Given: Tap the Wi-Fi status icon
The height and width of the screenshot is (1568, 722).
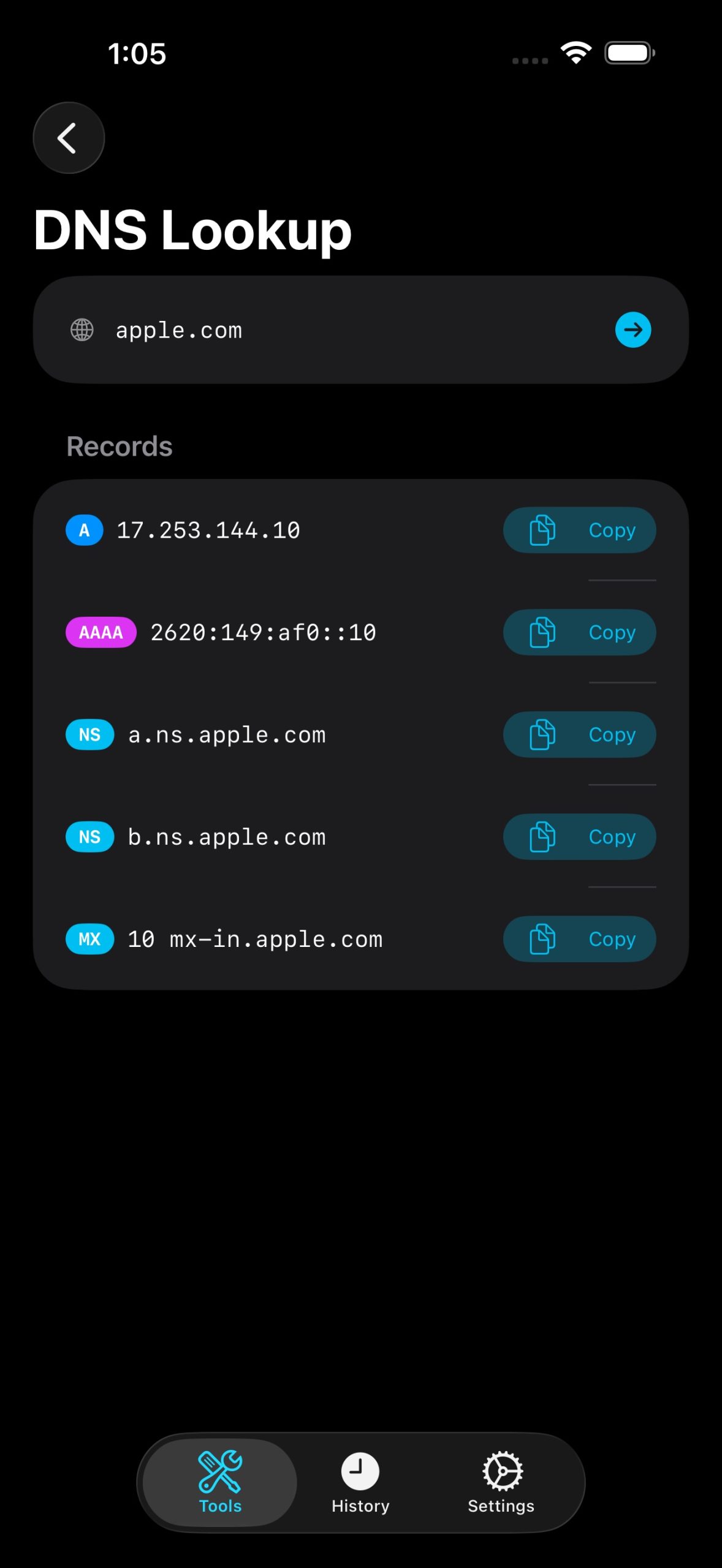Looking at the screenshot, I should [576, 53].
